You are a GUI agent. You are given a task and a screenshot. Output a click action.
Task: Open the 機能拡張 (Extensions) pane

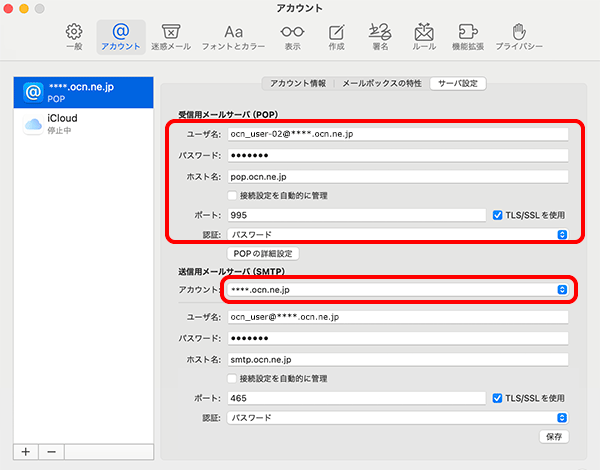pyautogui.click(x=468, y=37)
